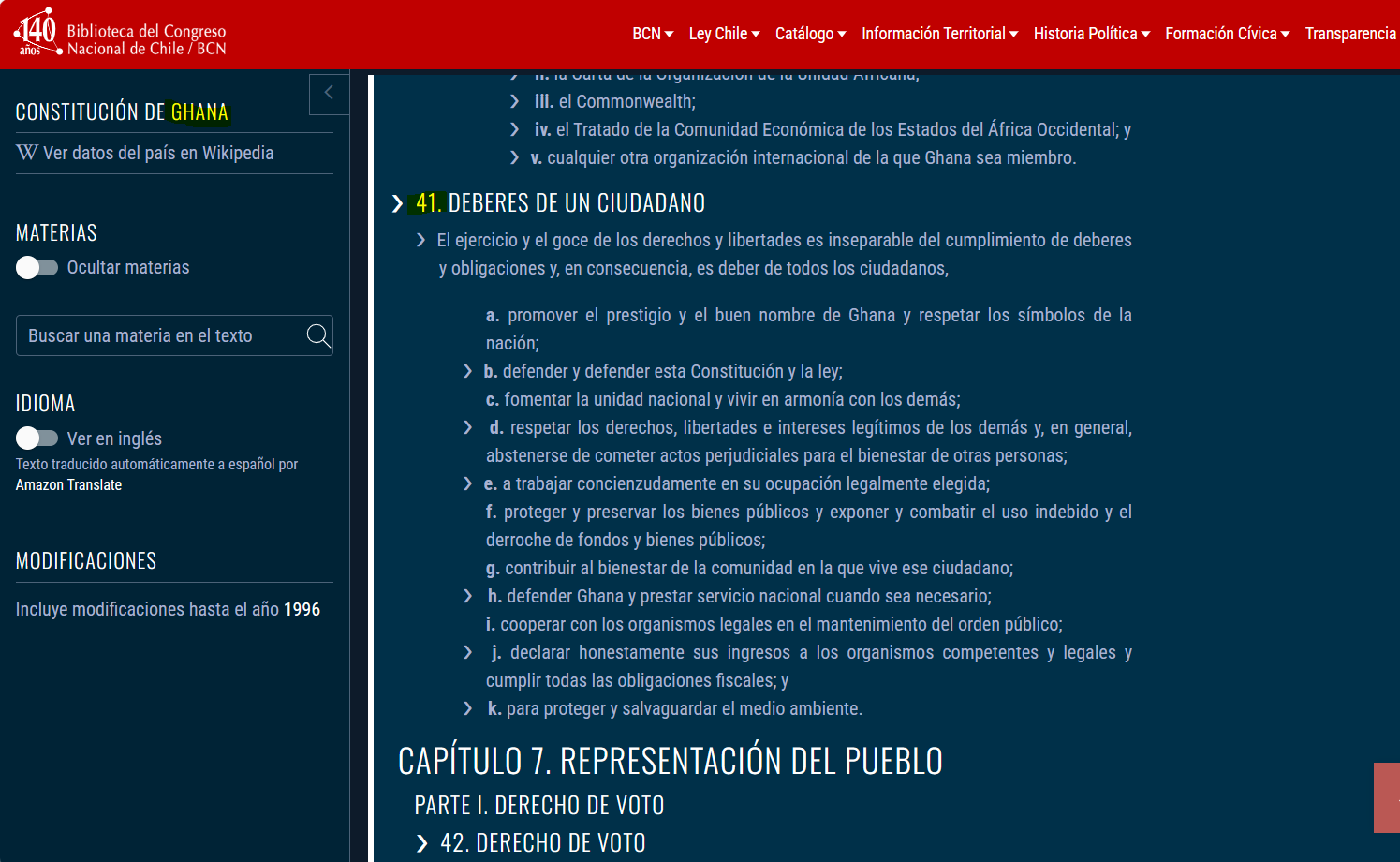The width and height of the screenshot is (1400, 862).
Task: Toggle the Ver en inglés switch
Action: pyautogui.click(x=37, y=438)
